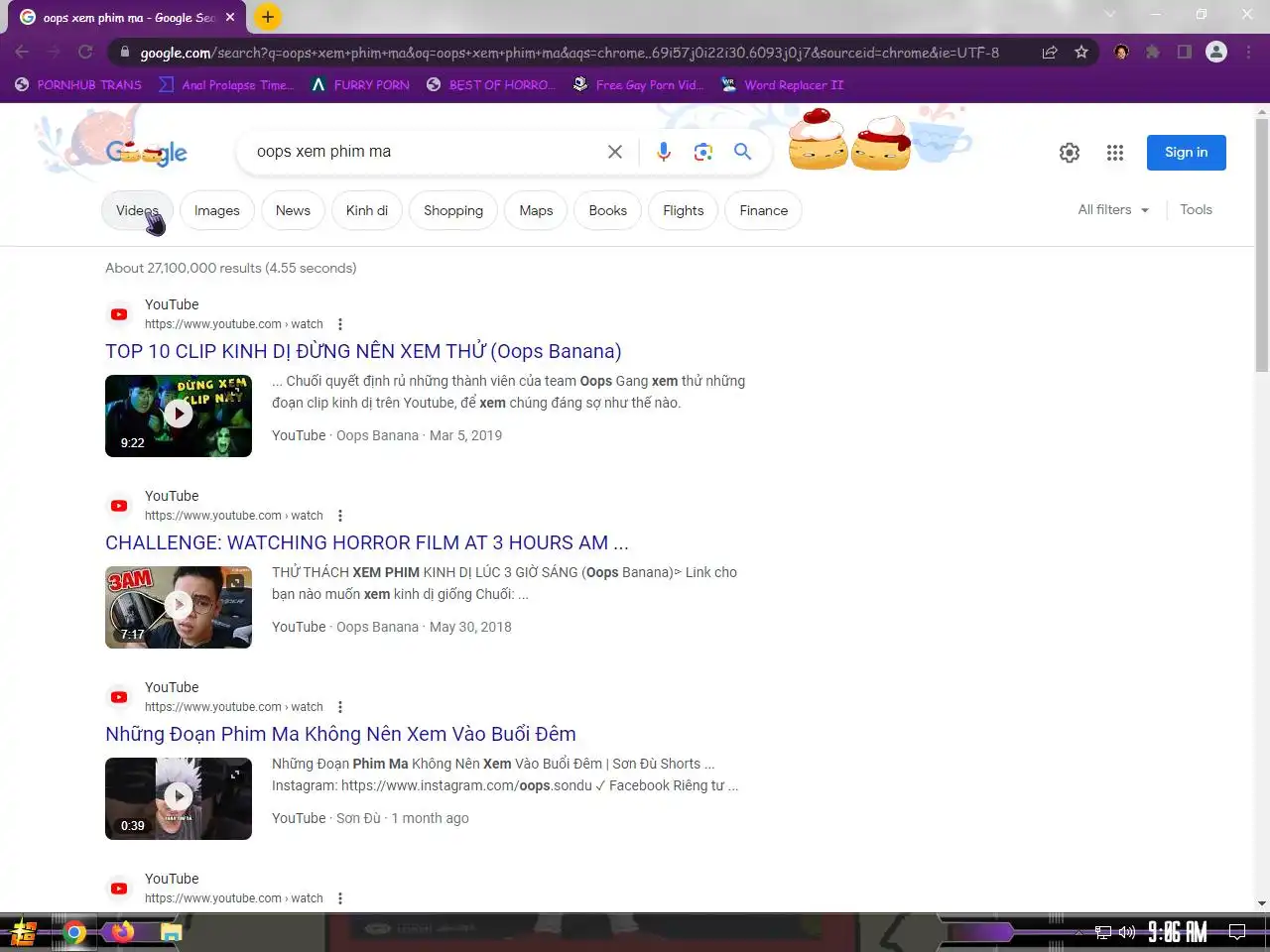Open the TOP 10 CLIP KINH DỊ result link
This screenshot has width=1270, height=952.
click(363, 351)
